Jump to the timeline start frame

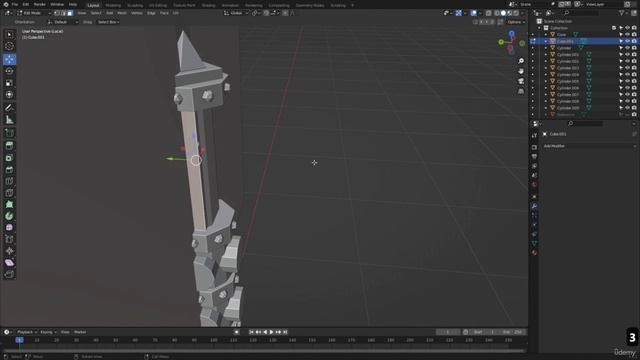tap(251, 332)
